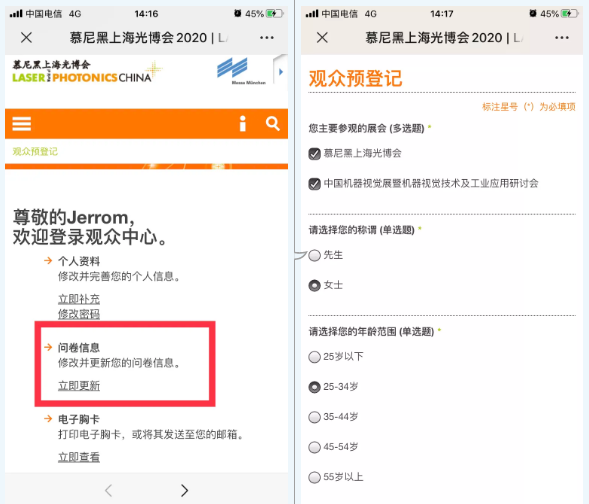Screen dimensions: 589x504
Task: Choose the 25岁以下 age option
Action: point(314,357)
